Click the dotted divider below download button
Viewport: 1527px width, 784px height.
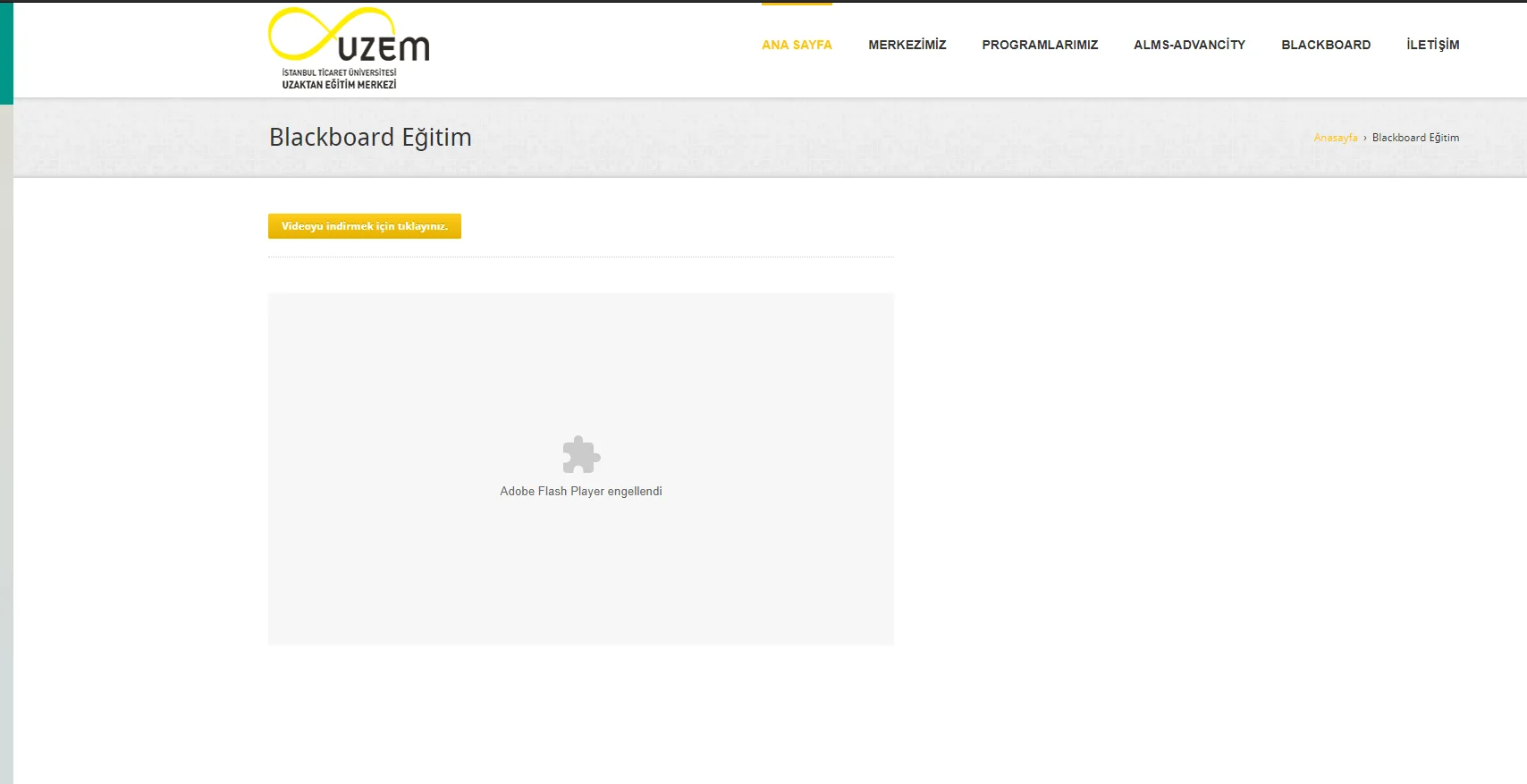tap(581, 257)
